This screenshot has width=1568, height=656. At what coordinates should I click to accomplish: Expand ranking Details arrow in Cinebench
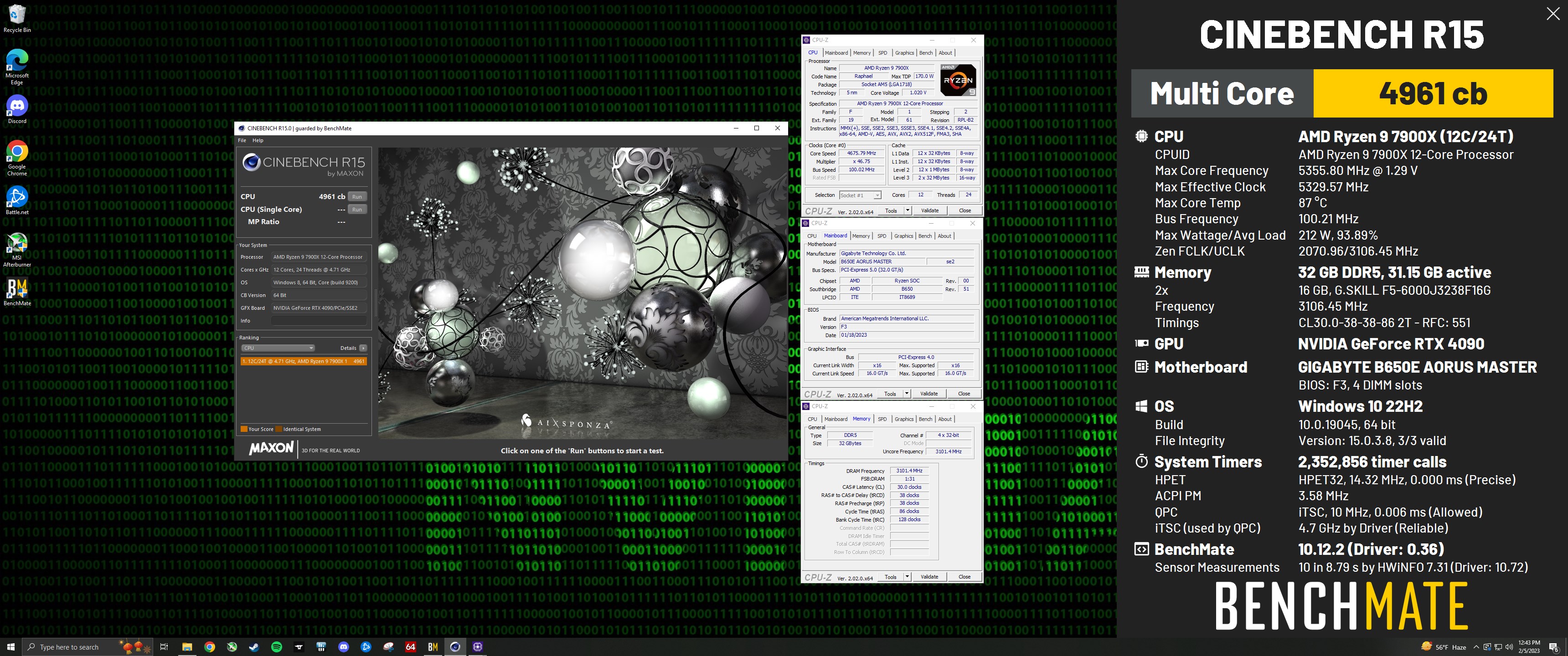pyautogui.click(x=363, y=348)
